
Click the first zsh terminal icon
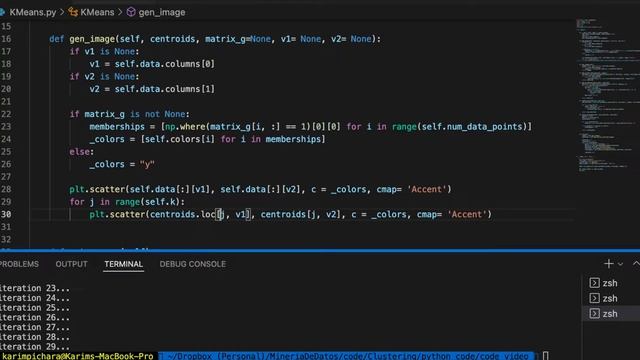coord(594,283)
